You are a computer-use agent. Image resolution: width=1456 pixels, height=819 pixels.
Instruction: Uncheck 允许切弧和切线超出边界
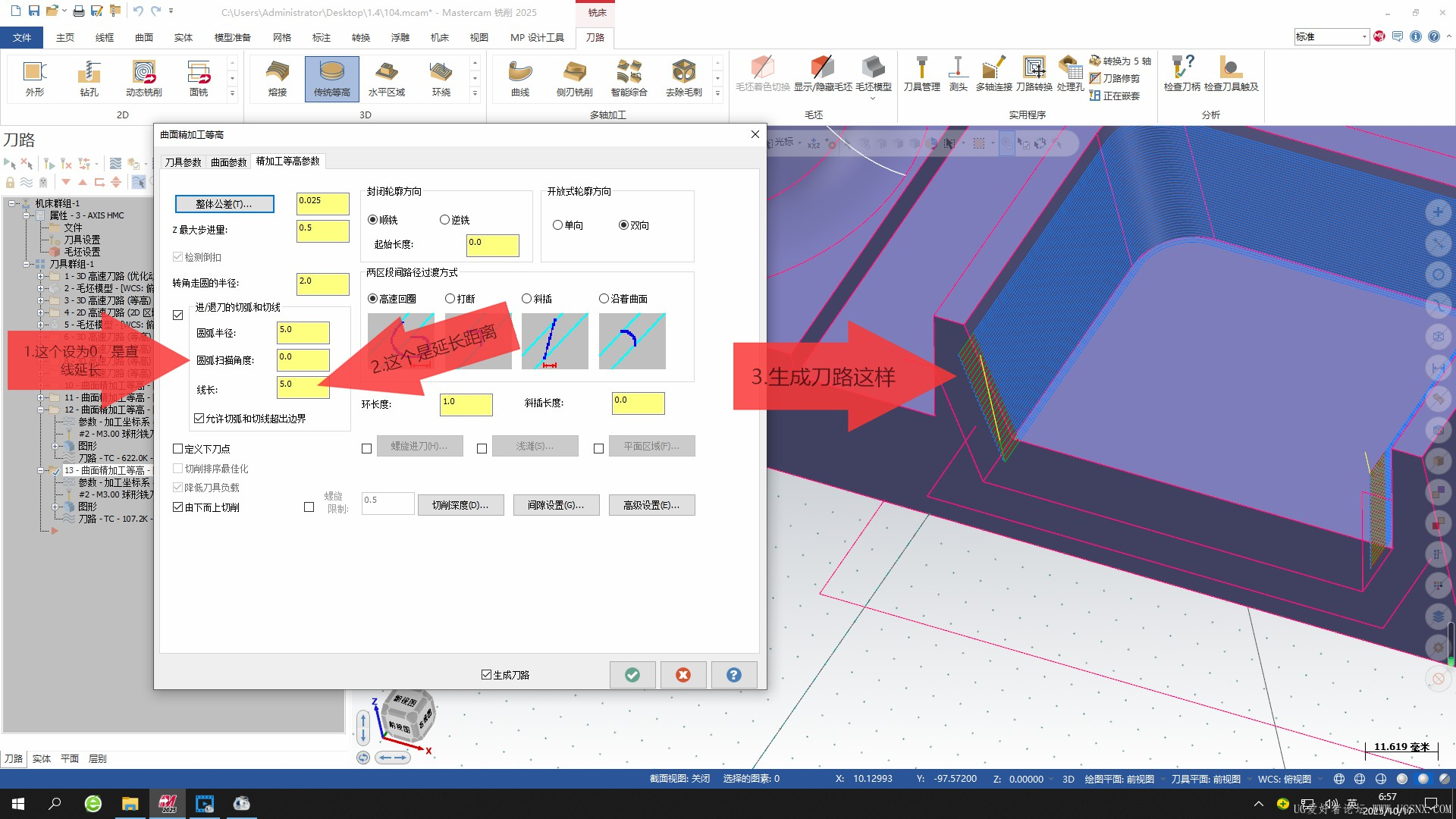[x=250, y=419]
